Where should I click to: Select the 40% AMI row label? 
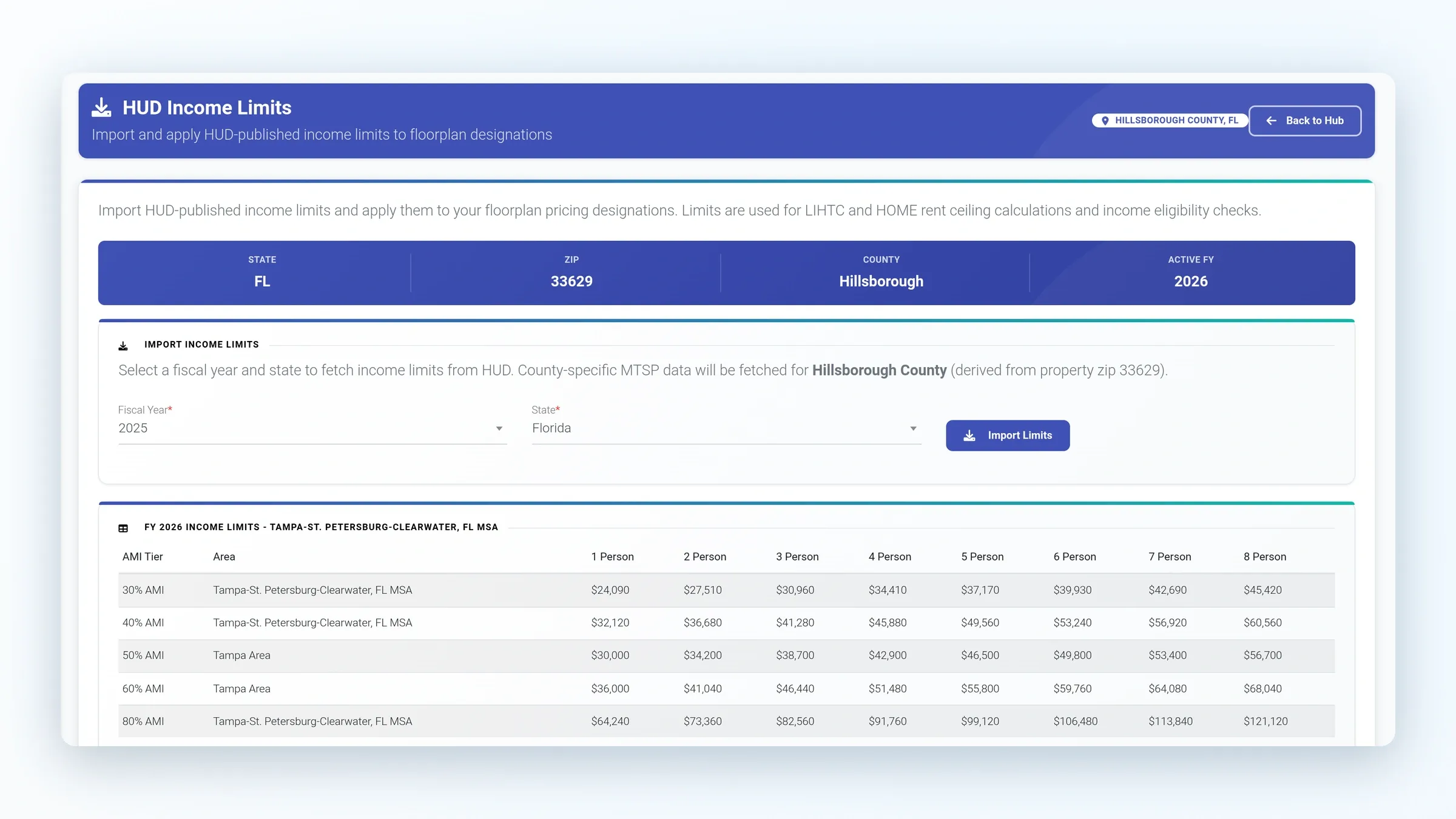[143, 623]
